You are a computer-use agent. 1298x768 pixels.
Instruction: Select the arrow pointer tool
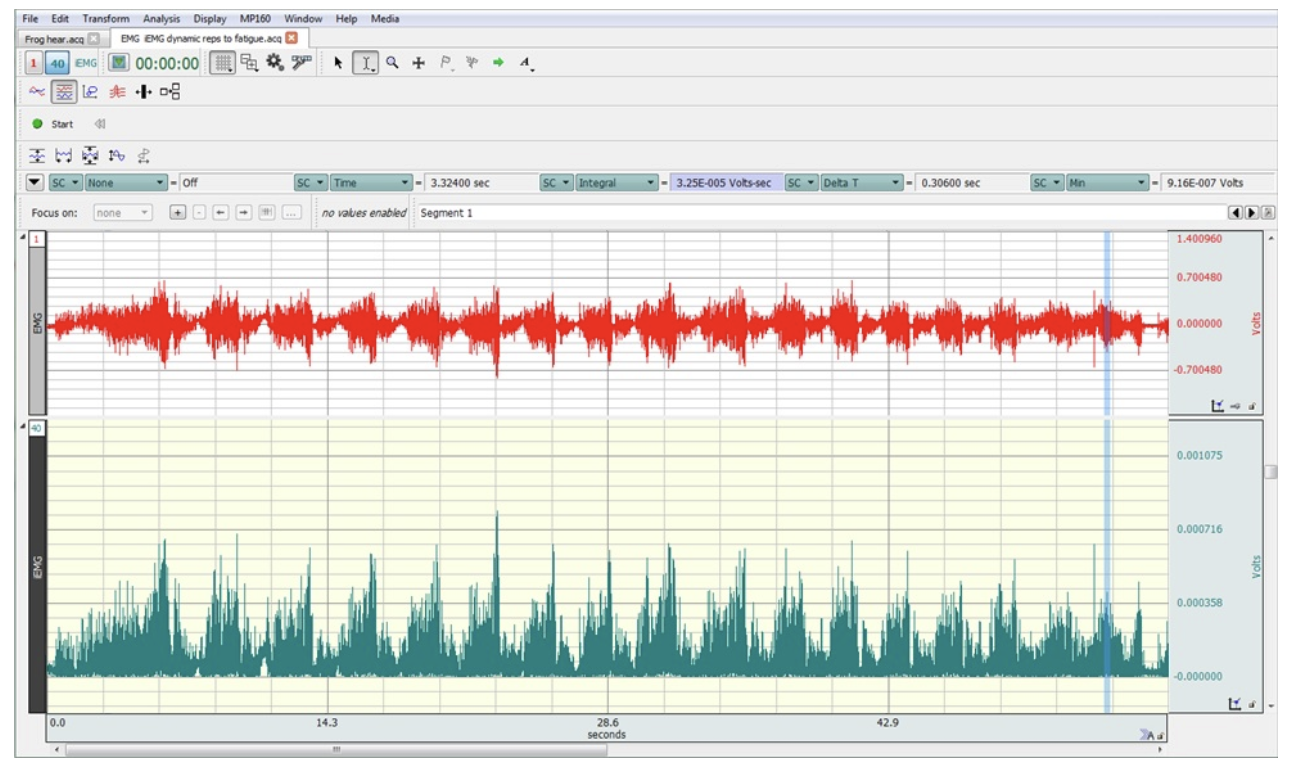[x=339, y=63]
